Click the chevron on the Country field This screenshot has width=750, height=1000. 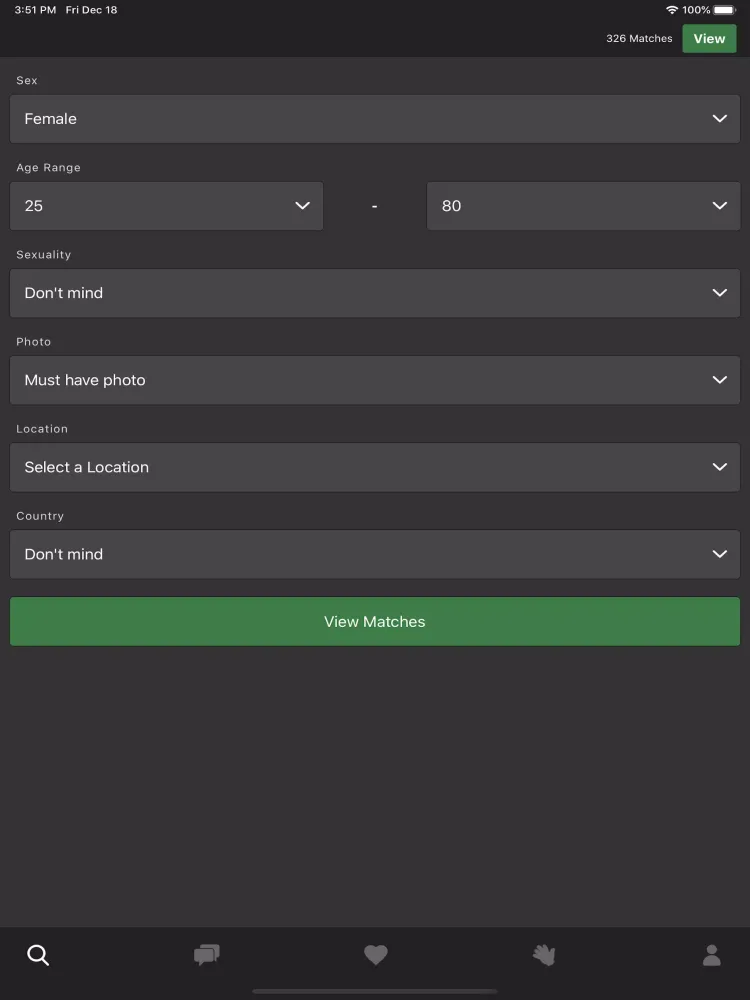point(719,554)
